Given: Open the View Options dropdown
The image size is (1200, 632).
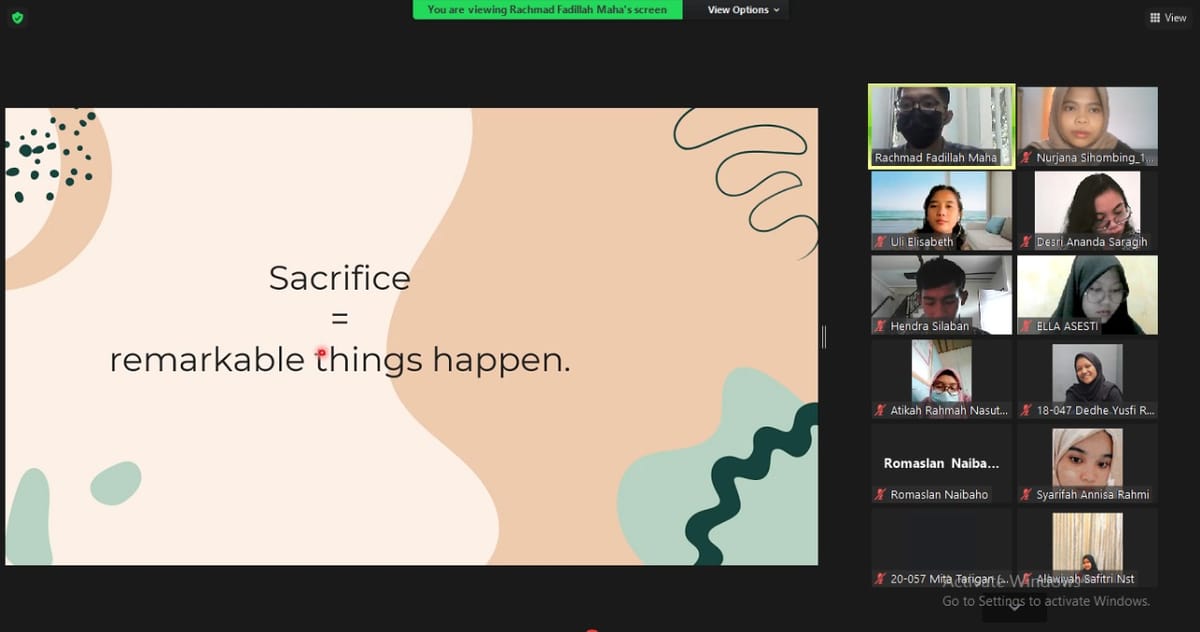Looking at the screenshot, I should point(744,10).
